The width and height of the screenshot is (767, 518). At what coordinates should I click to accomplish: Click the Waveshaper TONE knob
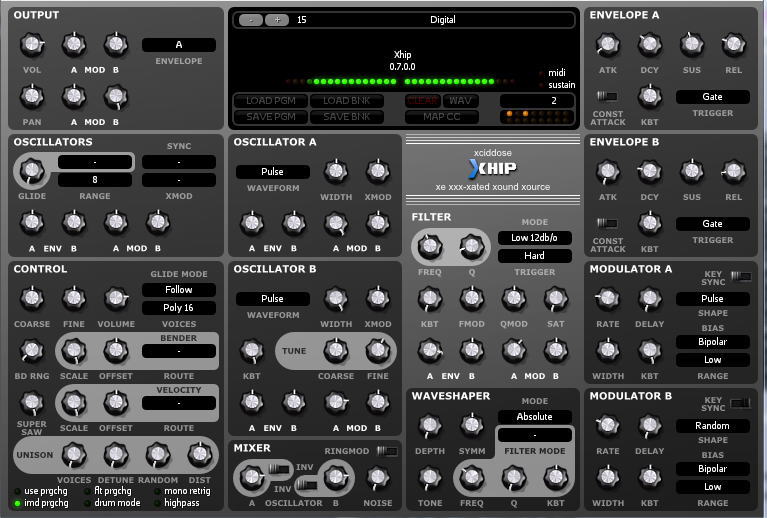tap(429, 477)
